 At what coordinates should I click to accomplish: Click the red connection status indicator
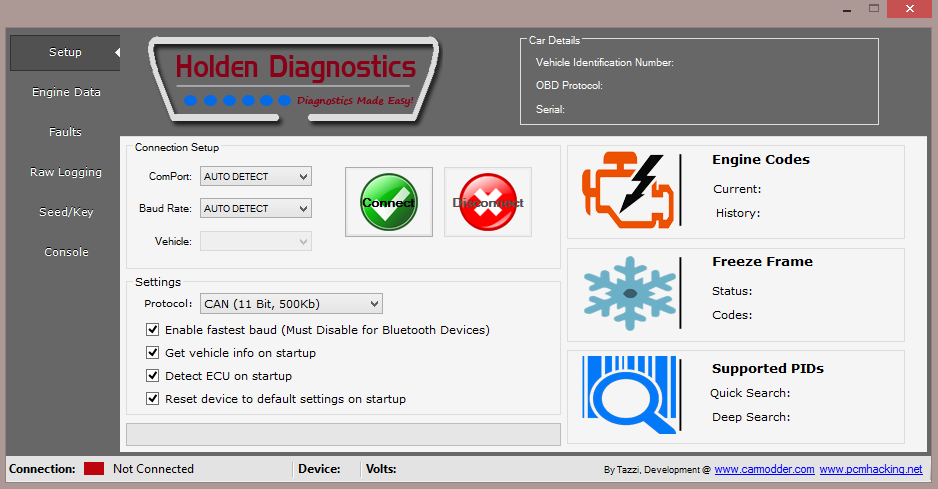(94, 469)
